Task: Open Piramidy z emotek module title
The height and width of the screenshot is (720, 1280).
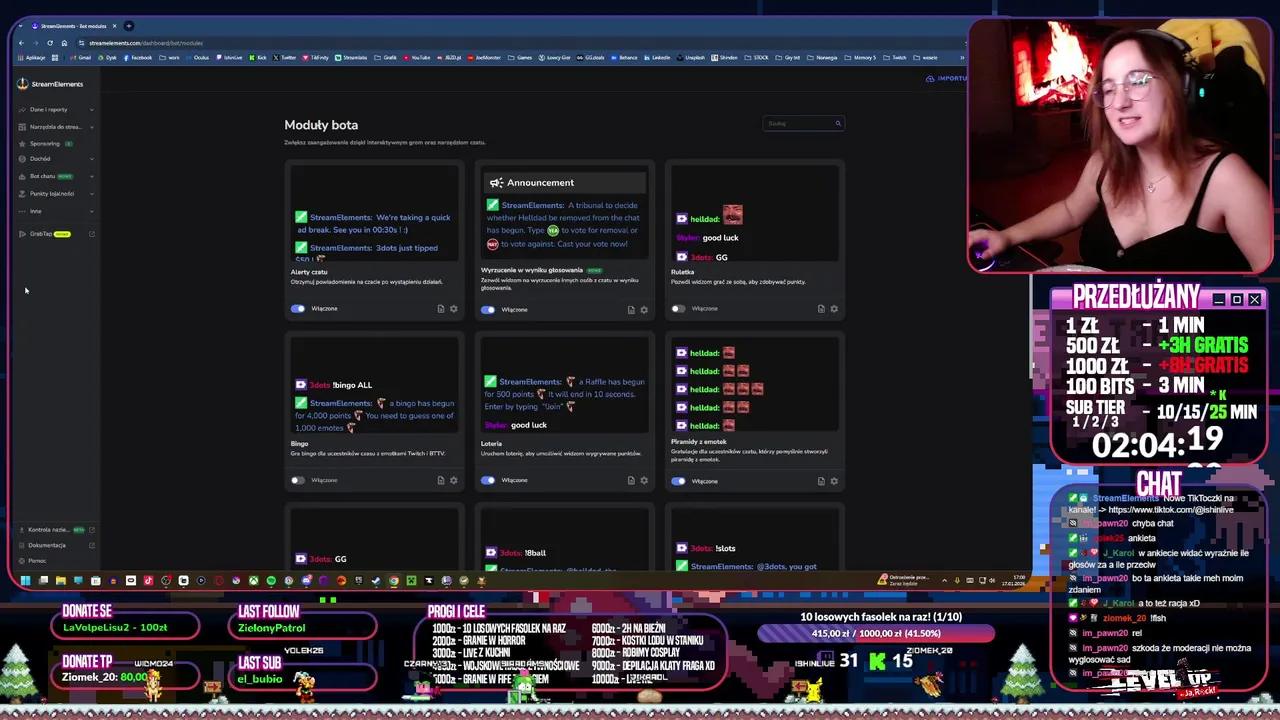Action: coord(699,442)
